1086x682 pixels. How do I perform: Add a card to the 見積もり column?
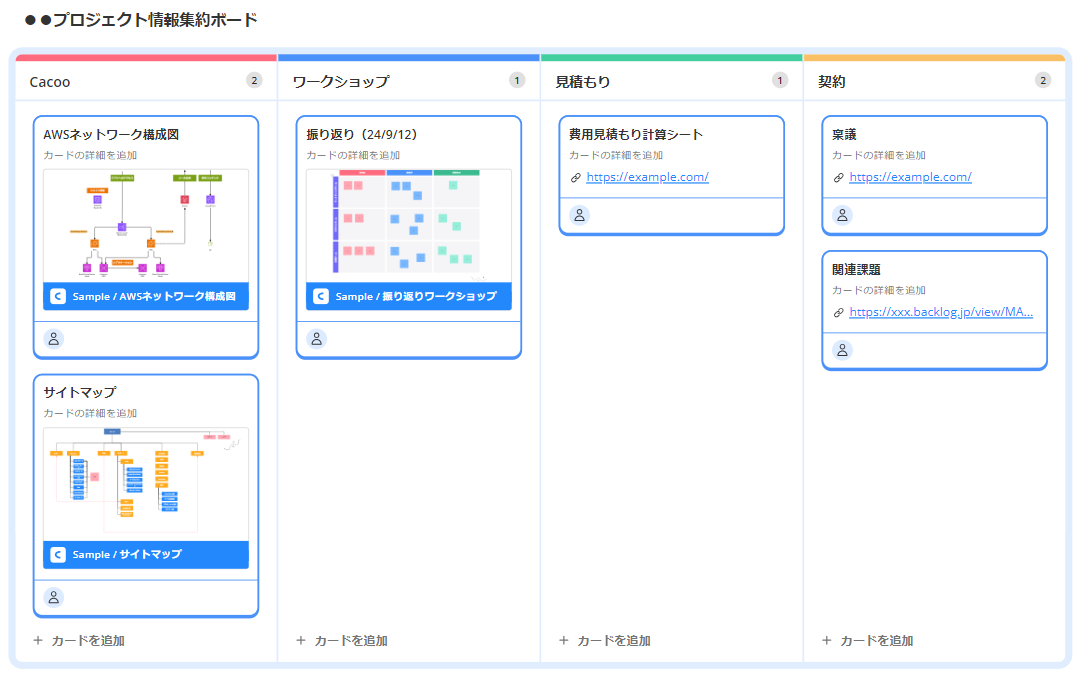(605, 640)
